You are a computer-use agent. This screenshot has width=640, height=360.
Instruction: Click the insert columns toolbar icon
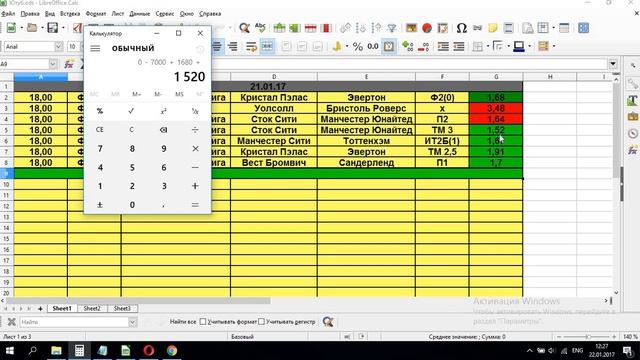(x=295, y=28)
